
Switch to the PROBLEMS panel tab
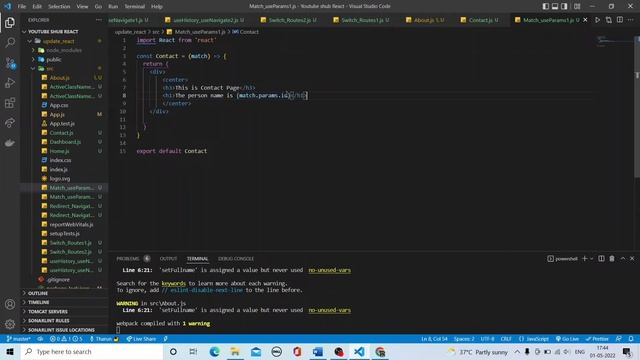[x=133, y=258]
